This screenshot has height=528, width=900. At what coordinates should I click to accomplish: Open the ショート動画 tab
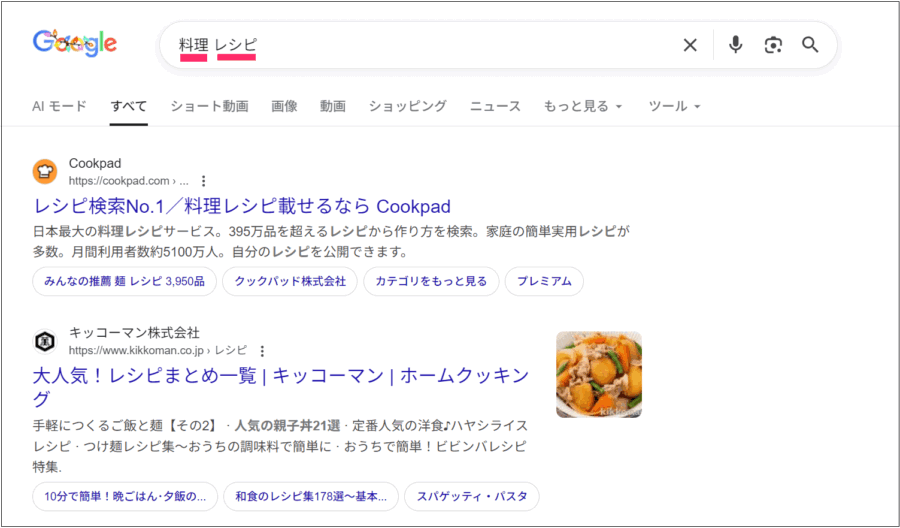pyautogui.click(x=210, y=106)
